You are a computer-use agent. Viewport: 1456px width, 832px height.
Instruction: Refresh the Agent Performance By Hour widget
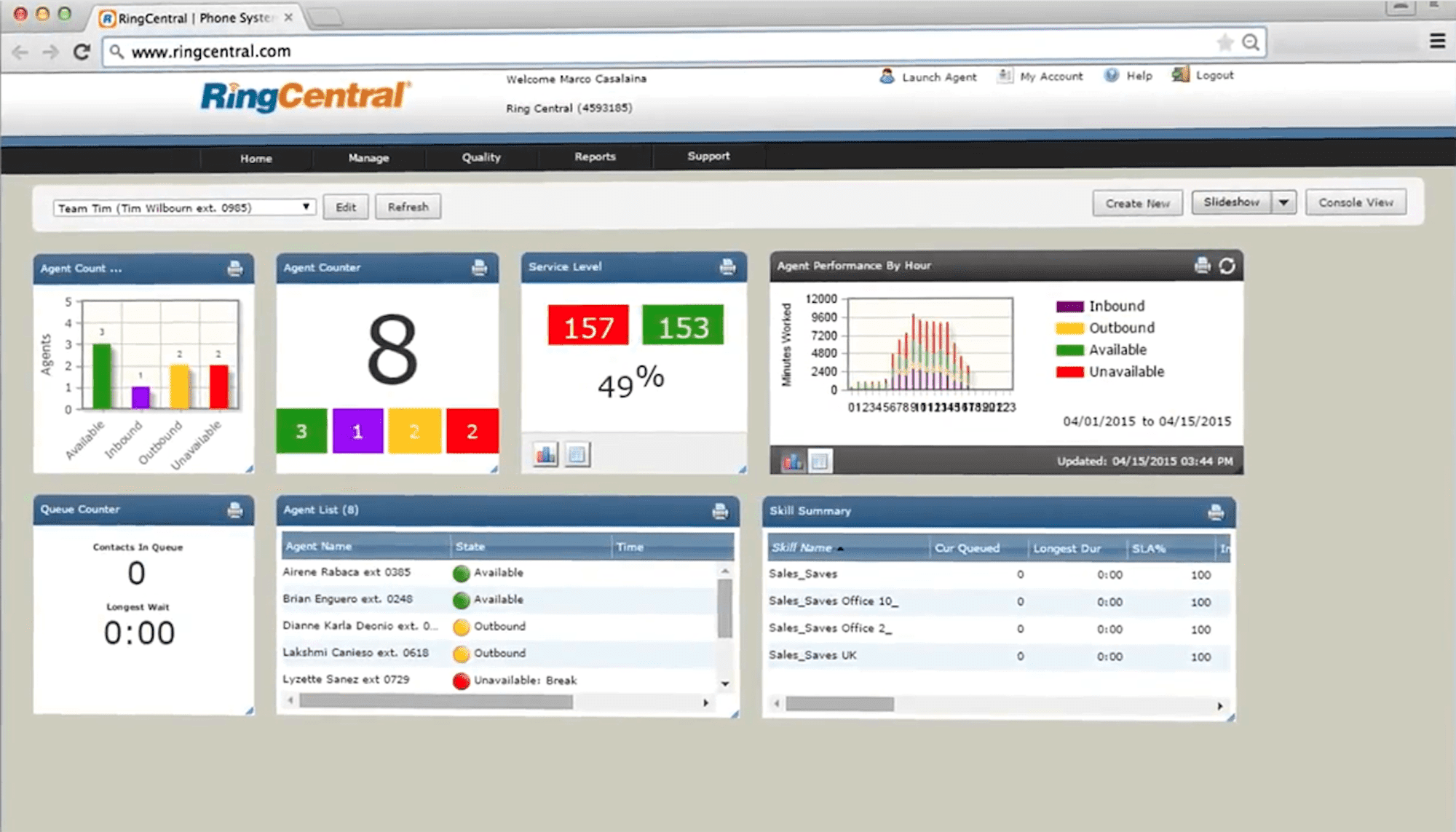pos(1227,266)
